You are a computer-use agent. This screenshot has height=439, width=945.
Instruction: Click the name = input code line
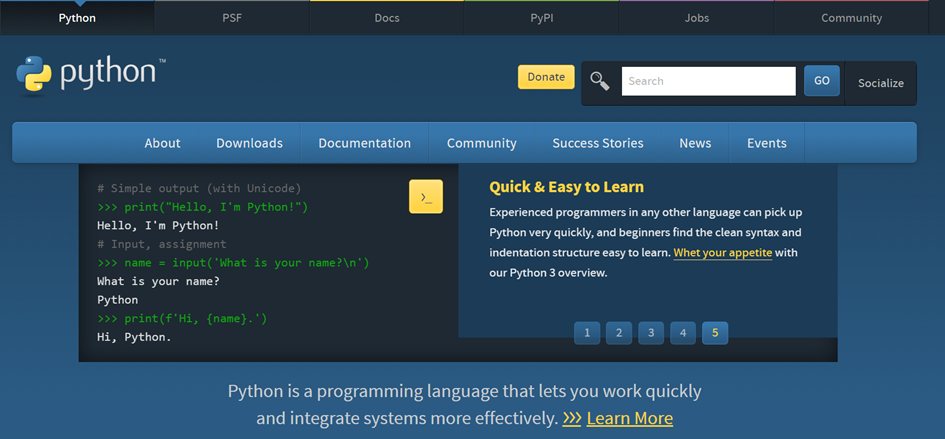click(233, 263)
